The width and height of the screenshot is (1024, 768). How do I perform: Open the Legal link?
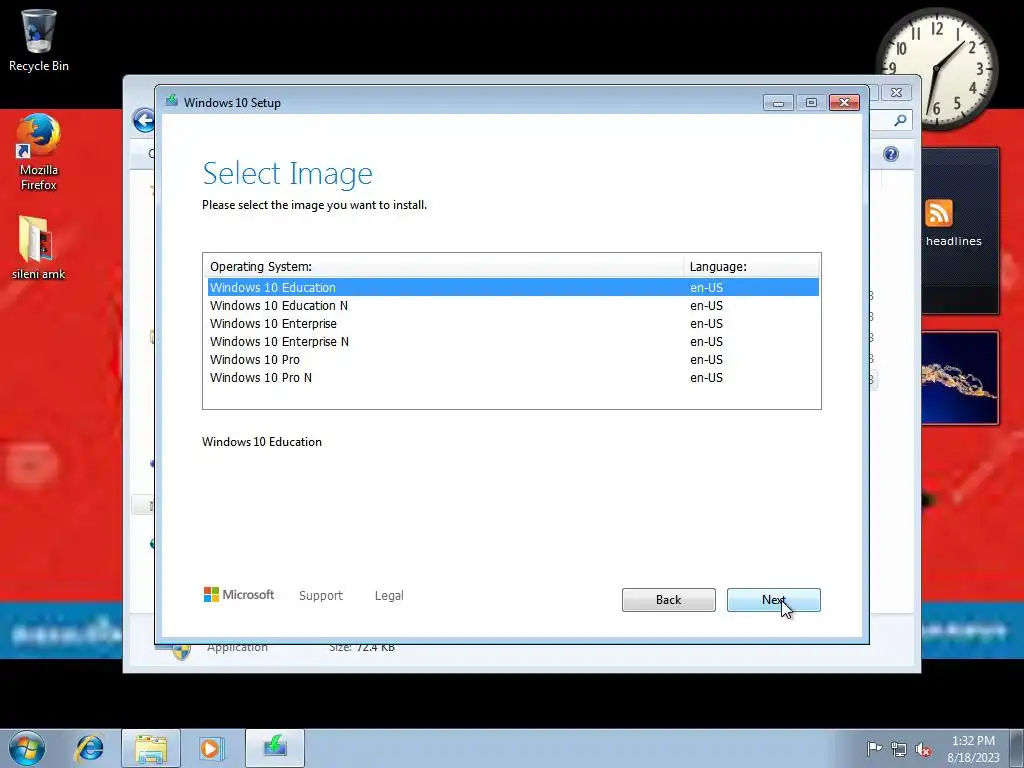point(389,596)
